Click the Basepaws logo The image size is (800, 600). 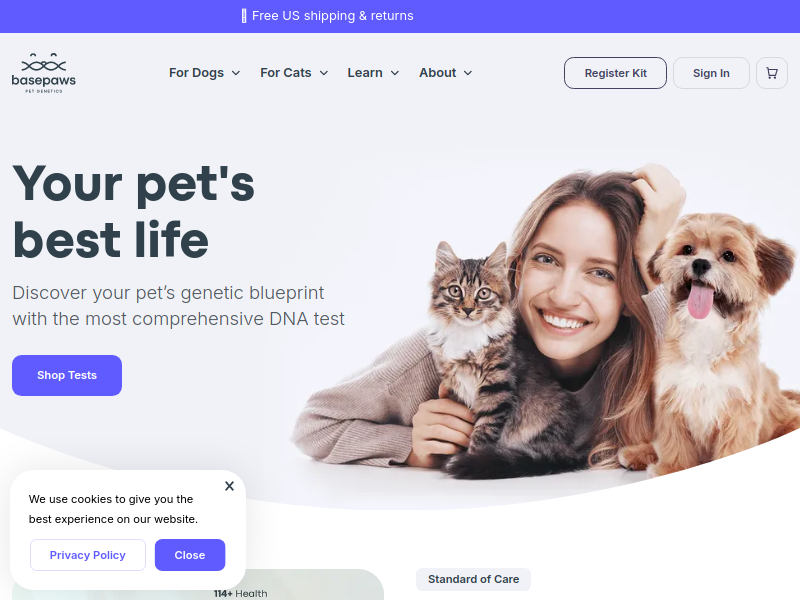pos(44,73)
